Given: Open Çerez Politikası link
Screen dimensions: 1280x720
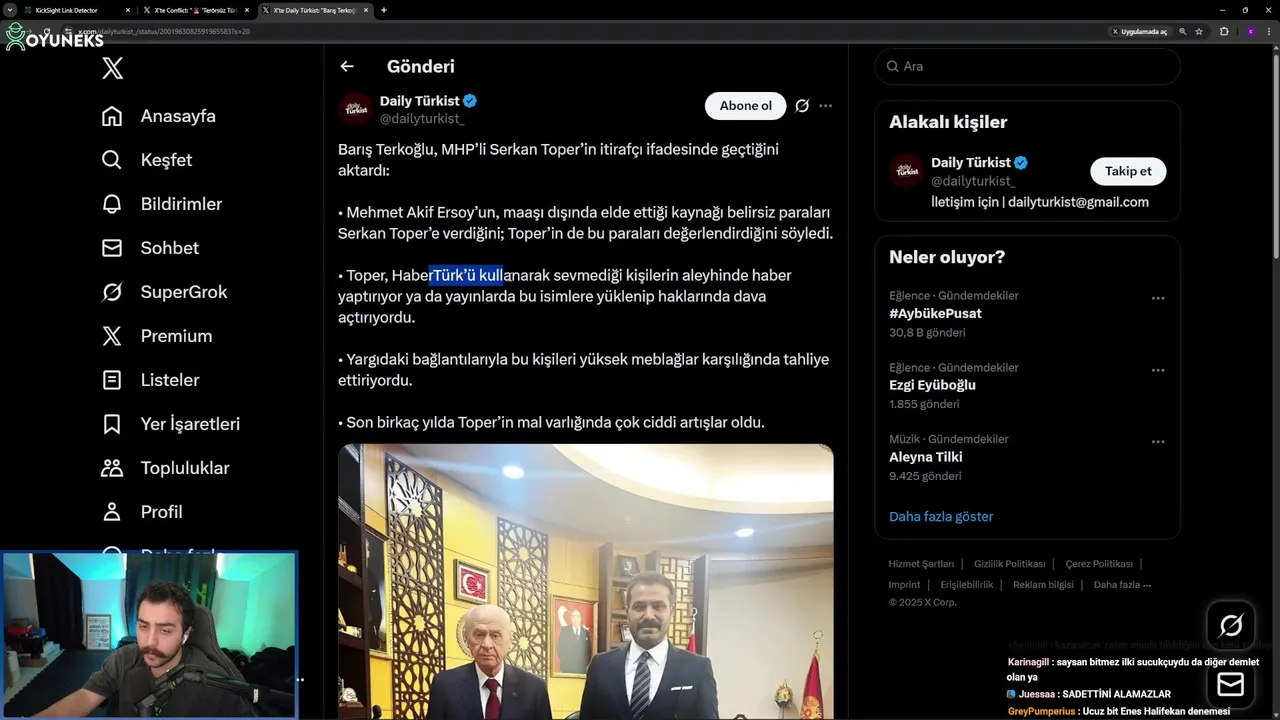Looking at the screenshot, I should click(1099, 564).
